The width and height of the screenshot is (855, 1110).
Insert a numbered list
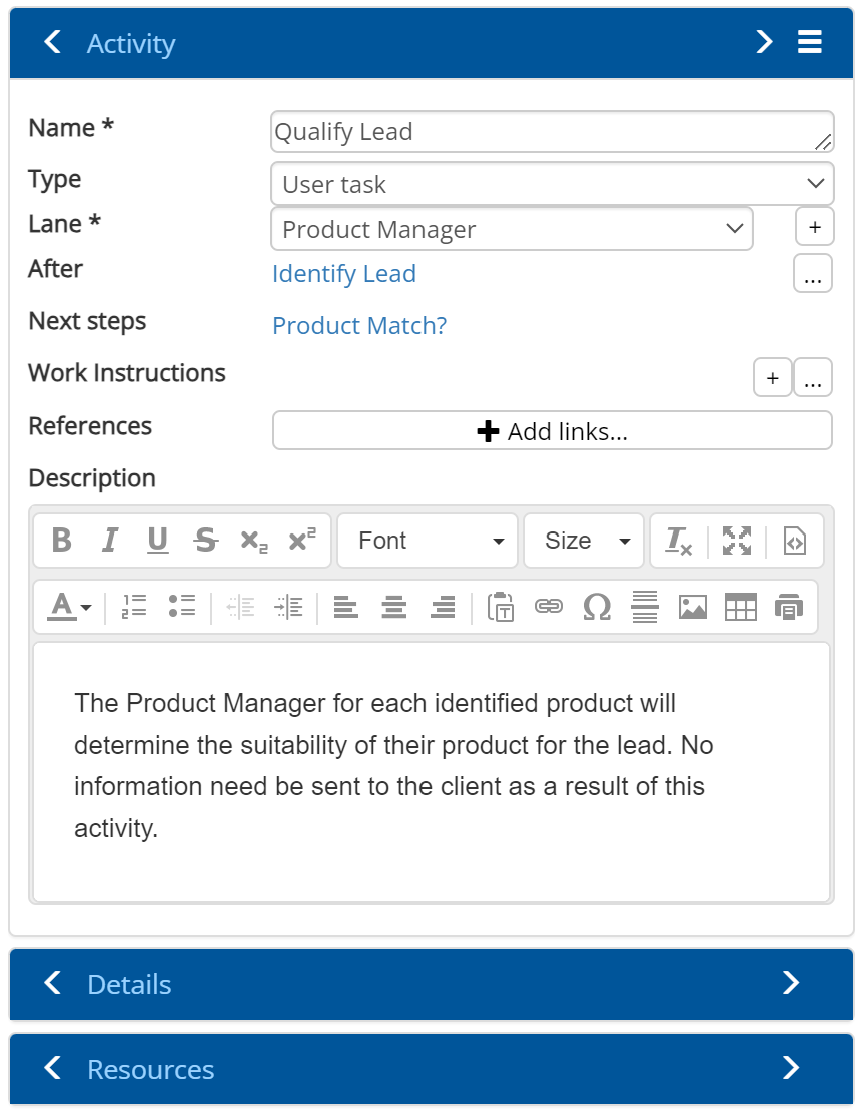[134, 607]
